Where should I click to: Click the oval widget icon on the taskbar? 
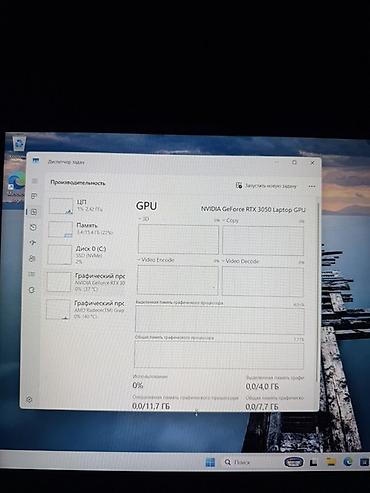click(294, 462)
